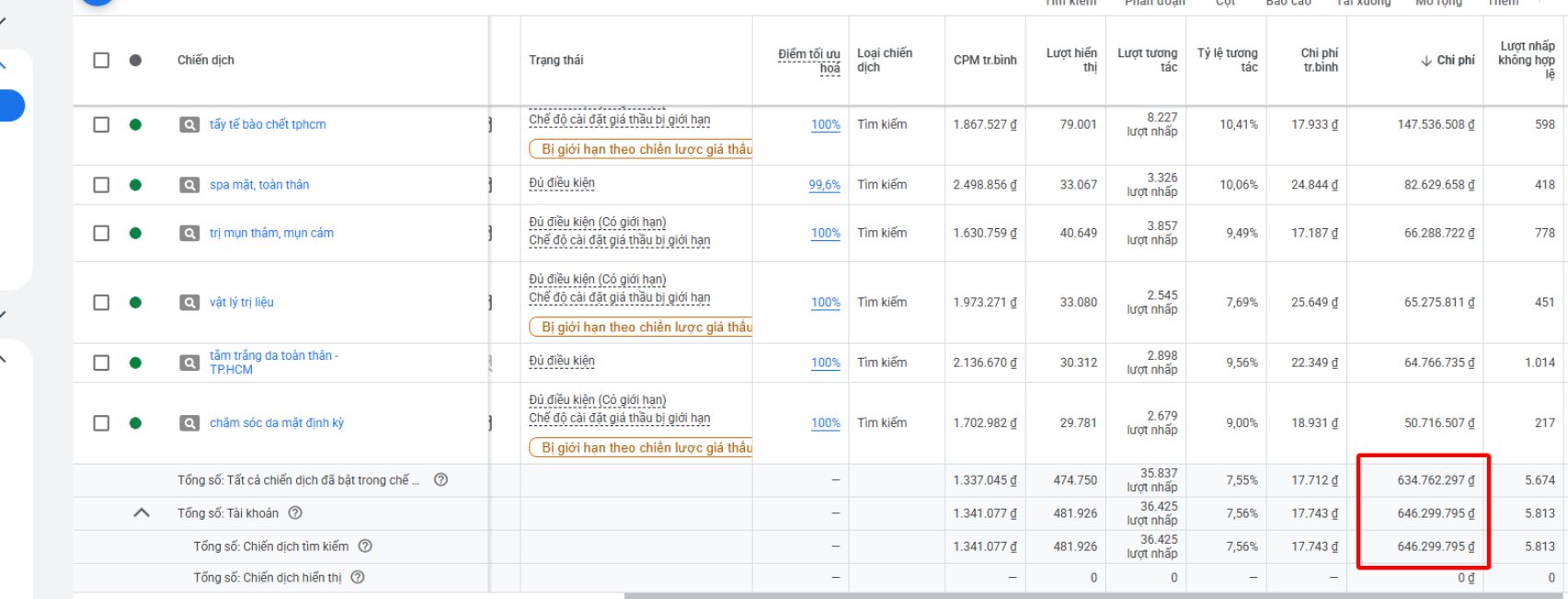This screenshot has width=1568, height=599.
Task: Click search campaign icon for tẩy tế bào chết tphcm
Action: tap(189, 125)
